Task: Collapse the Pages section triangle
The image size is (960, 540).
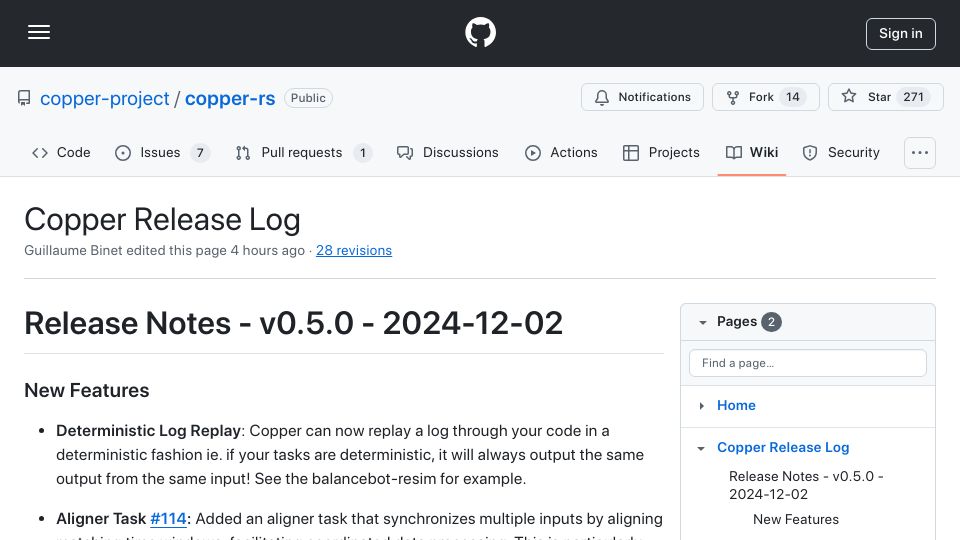Action: coord(703,322)
